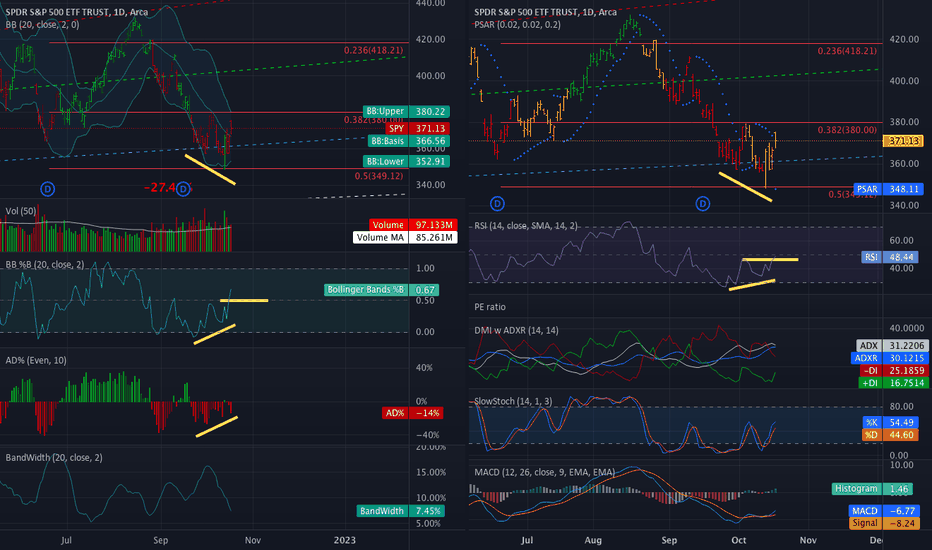Click the red SPY 371.13 price label
The height and width of the screenshot is (550, 932).
tap(417, 128)
